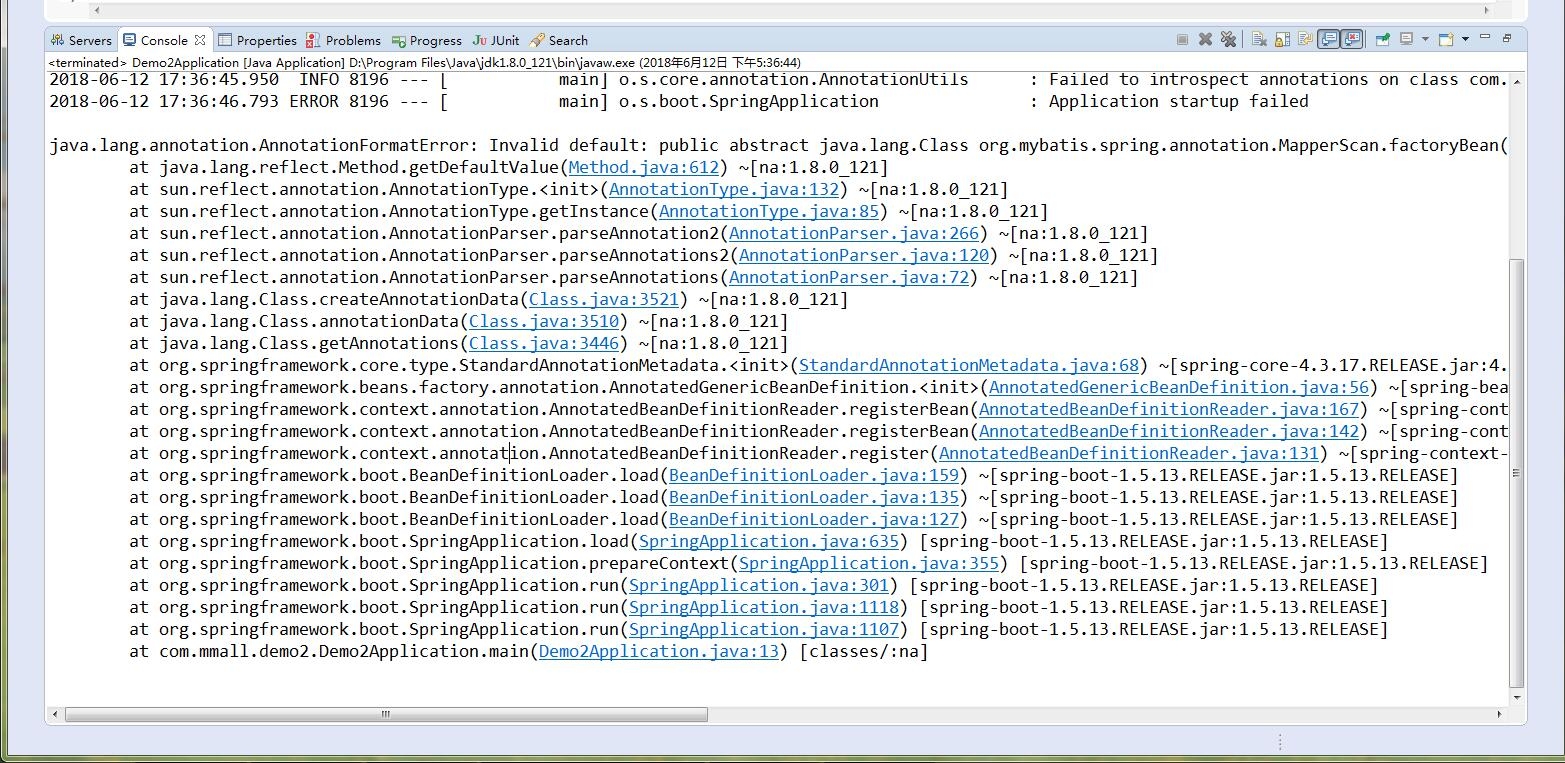This screenshot has width=1565, height=763.
Task: Click the 'Application startup failed' error message
Action: click(1178, 101)
